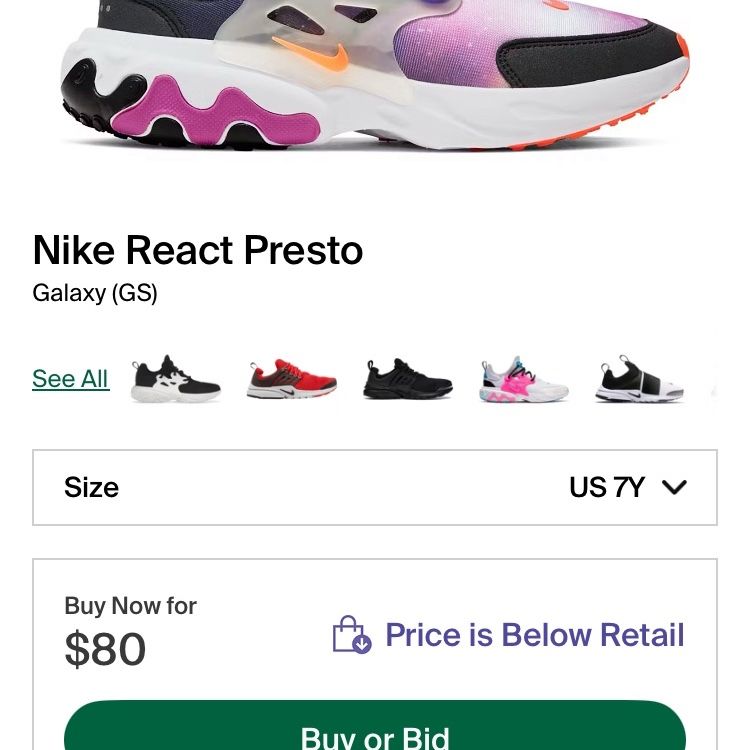Click the Galaxy (GS) colorway subtitle
Viewport: 750px width, 750px height.
pos(95,293)
